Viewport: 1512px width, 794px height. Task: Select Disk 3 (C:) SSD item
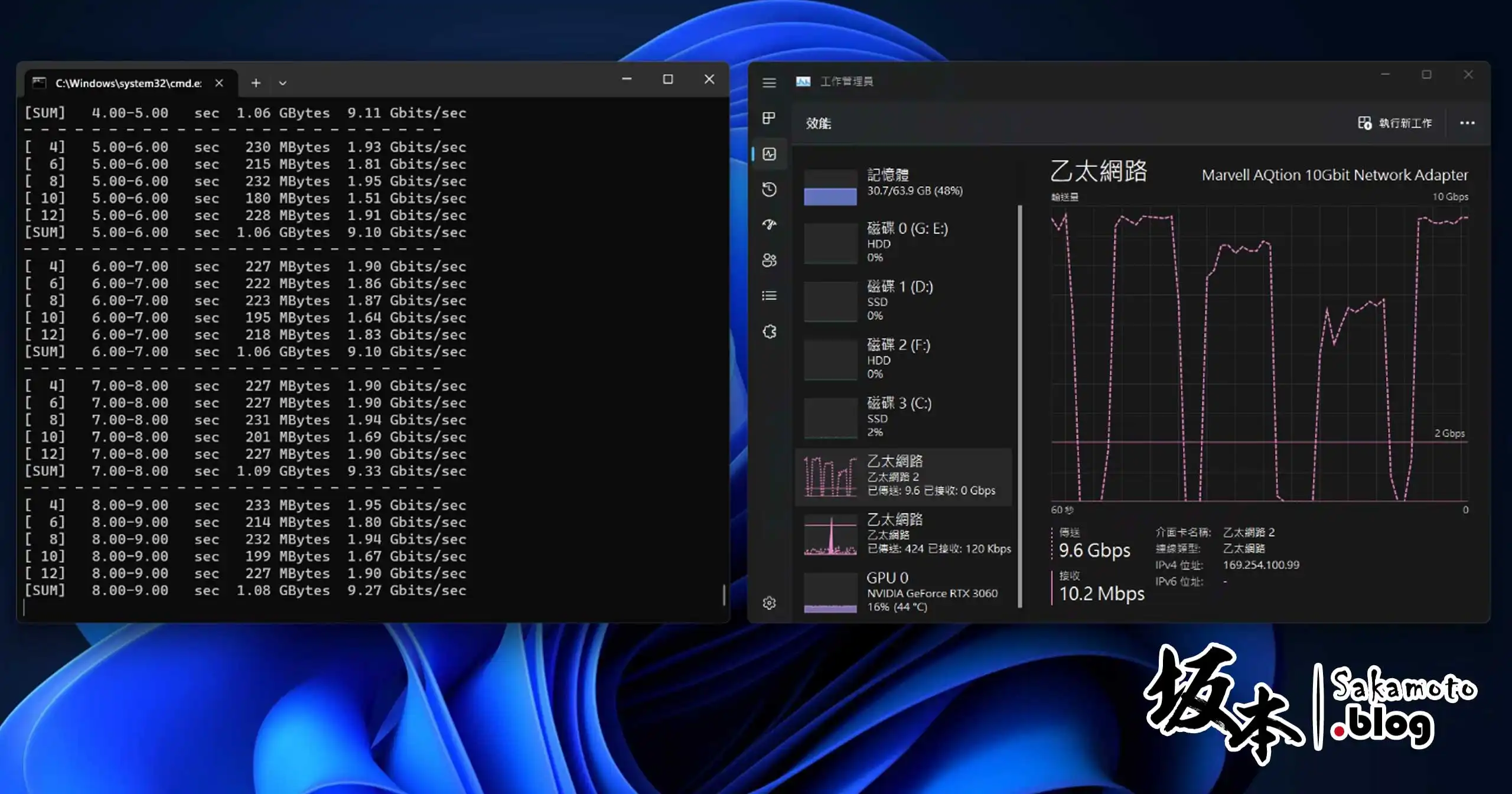[x=904, y=417]
